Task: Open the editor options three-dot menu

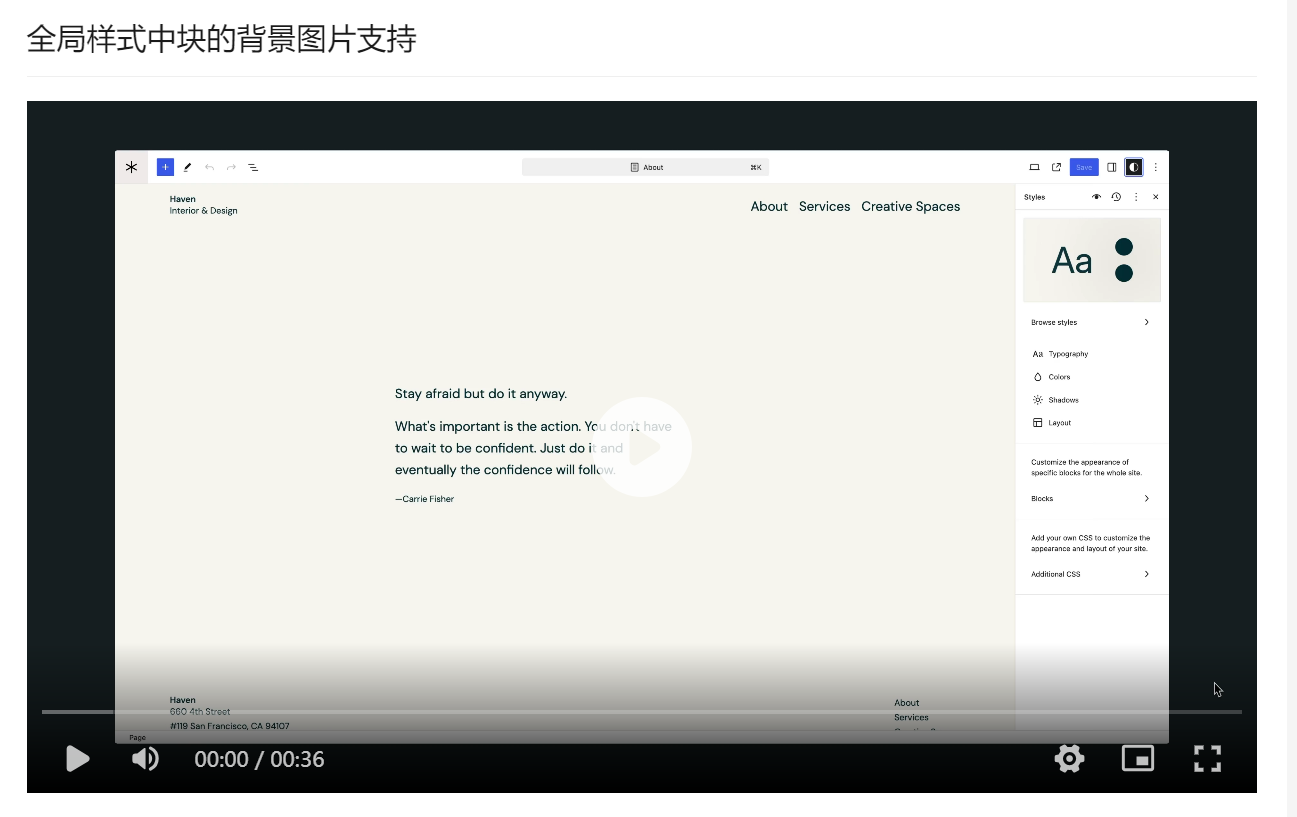Action: 1156,167
